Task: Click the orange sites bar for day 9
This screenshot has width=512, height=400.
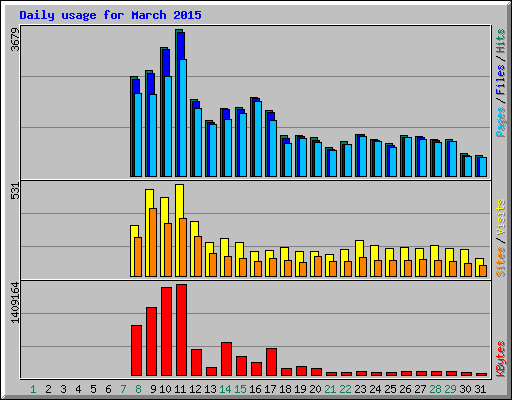Action: click(153, 242)
